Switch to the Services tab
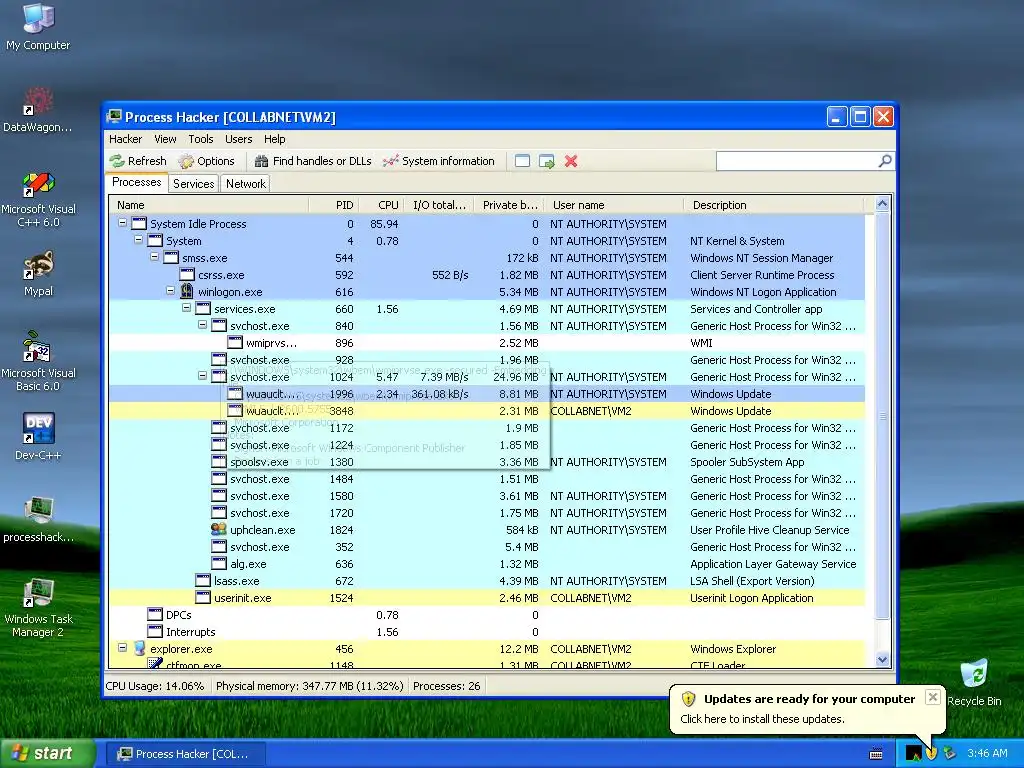 (x=193, y=184)
